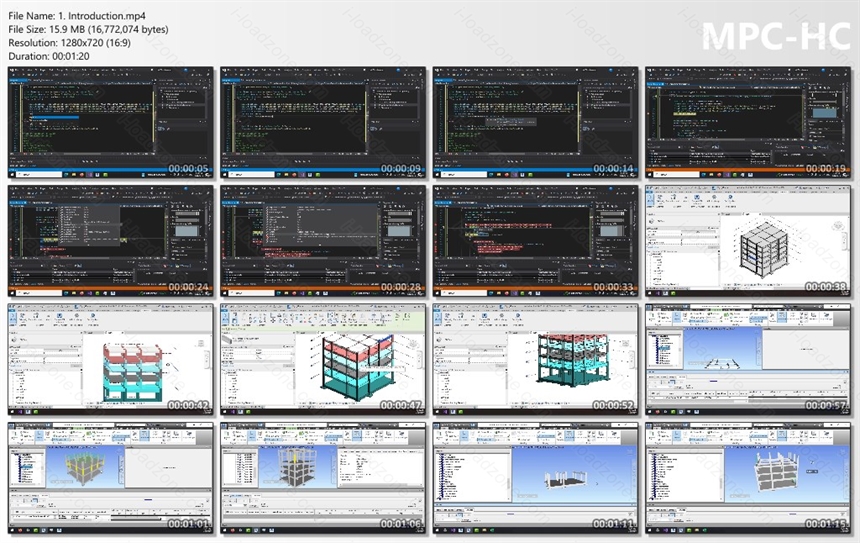This screenshot has height=543, width=860.
Task: Click the frame stamped 00:01:11
Action: (x=535, y=478)
